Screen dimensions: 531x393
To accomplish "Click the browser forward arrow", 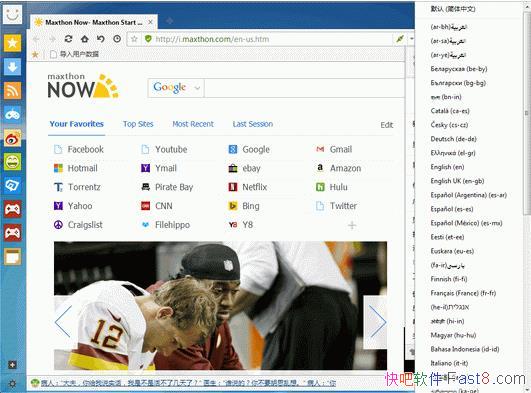I will [52, 39].
